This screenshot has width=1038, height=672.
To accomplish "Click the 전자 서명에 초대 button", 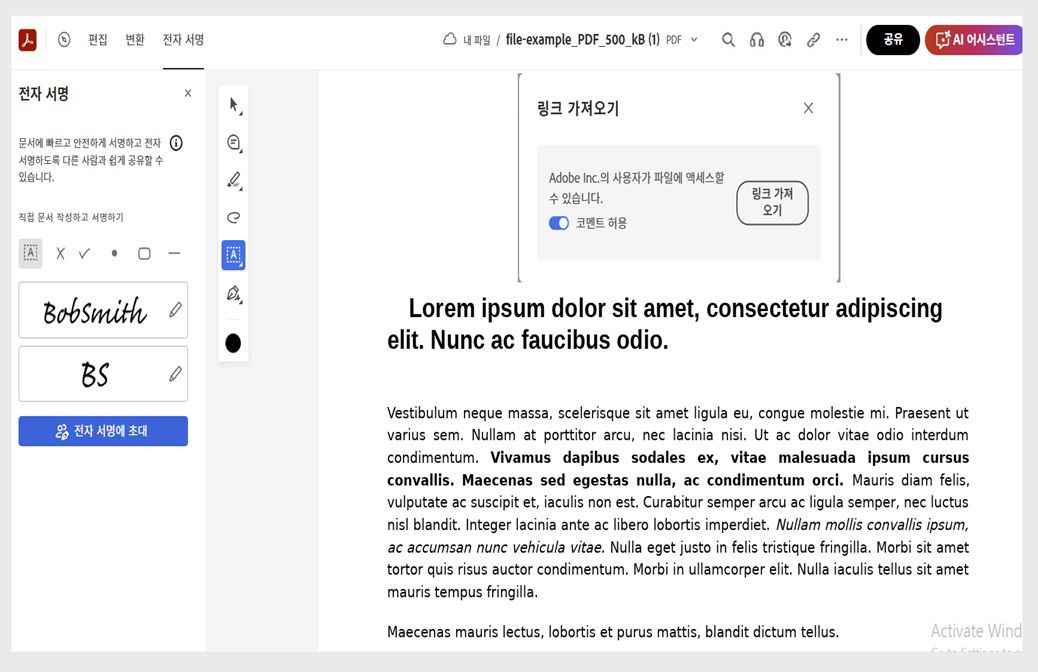I will pyautogui.click(x=103, y=431).
